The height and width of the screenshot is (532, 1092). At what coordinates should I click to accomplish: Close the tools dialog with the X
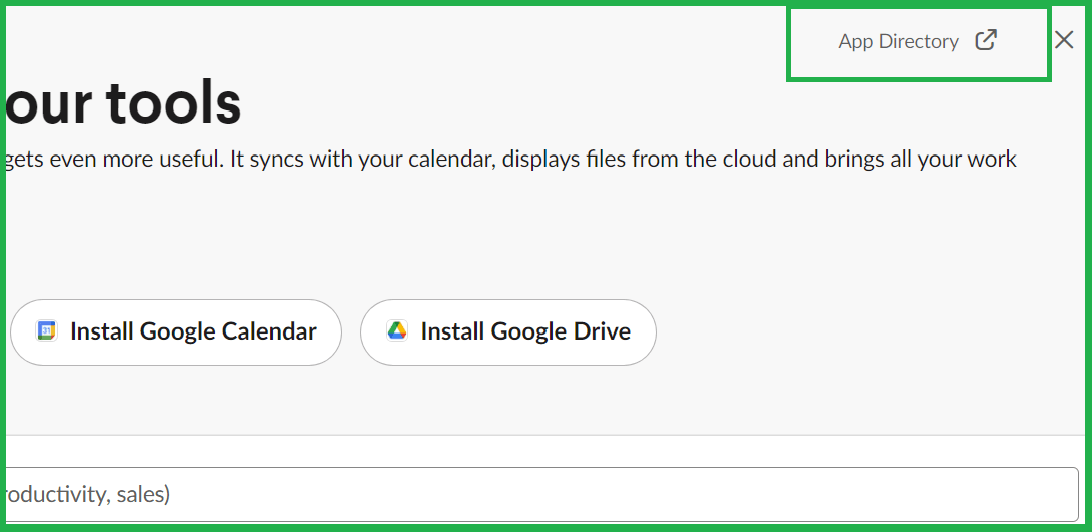(x=1064, y=40)
